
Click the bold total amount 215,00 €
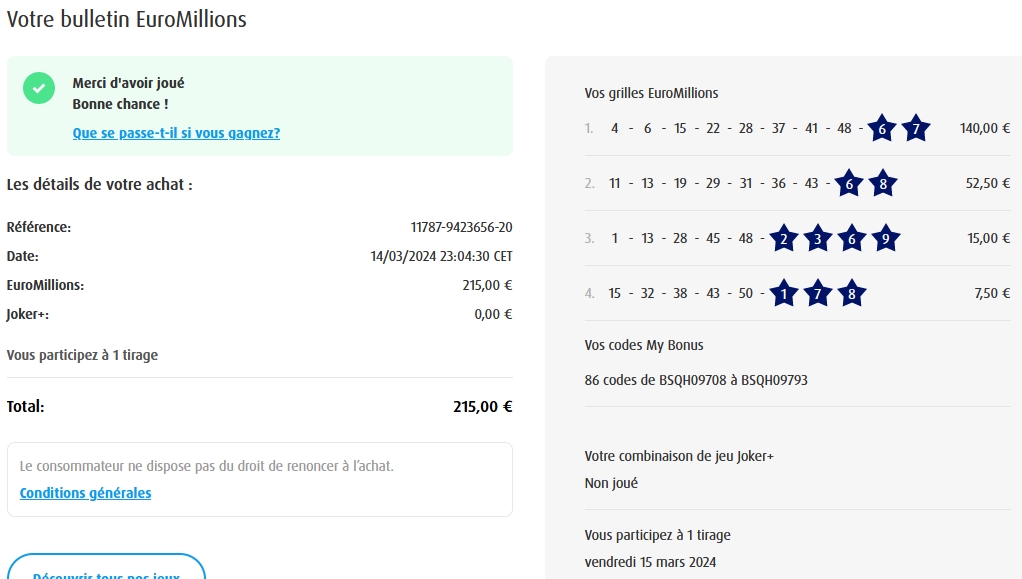pos(482,407)
